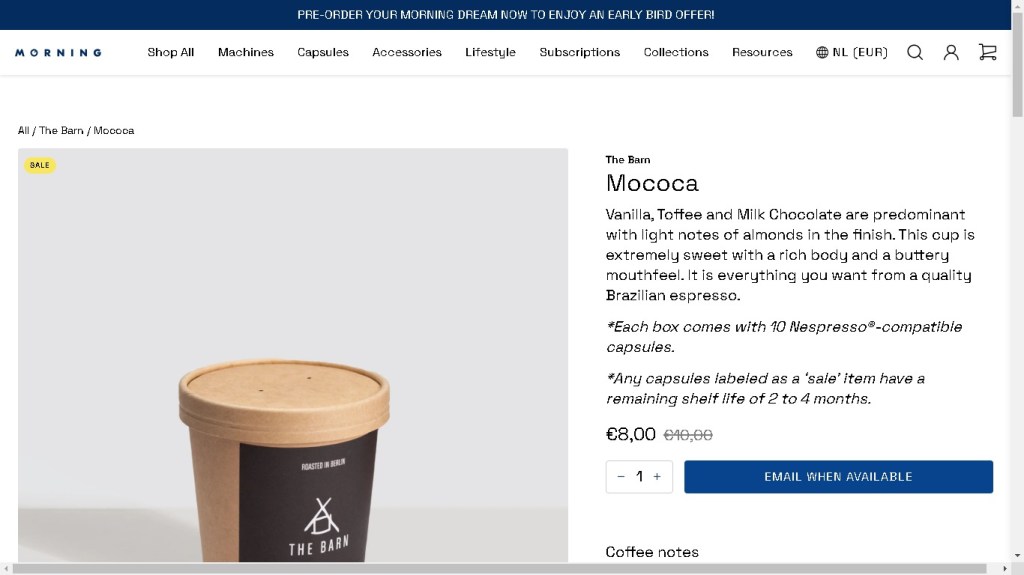Open the Resources menu
This screenshot has height=575, width=1024.
pyautogui.click(x=762, y=53)
